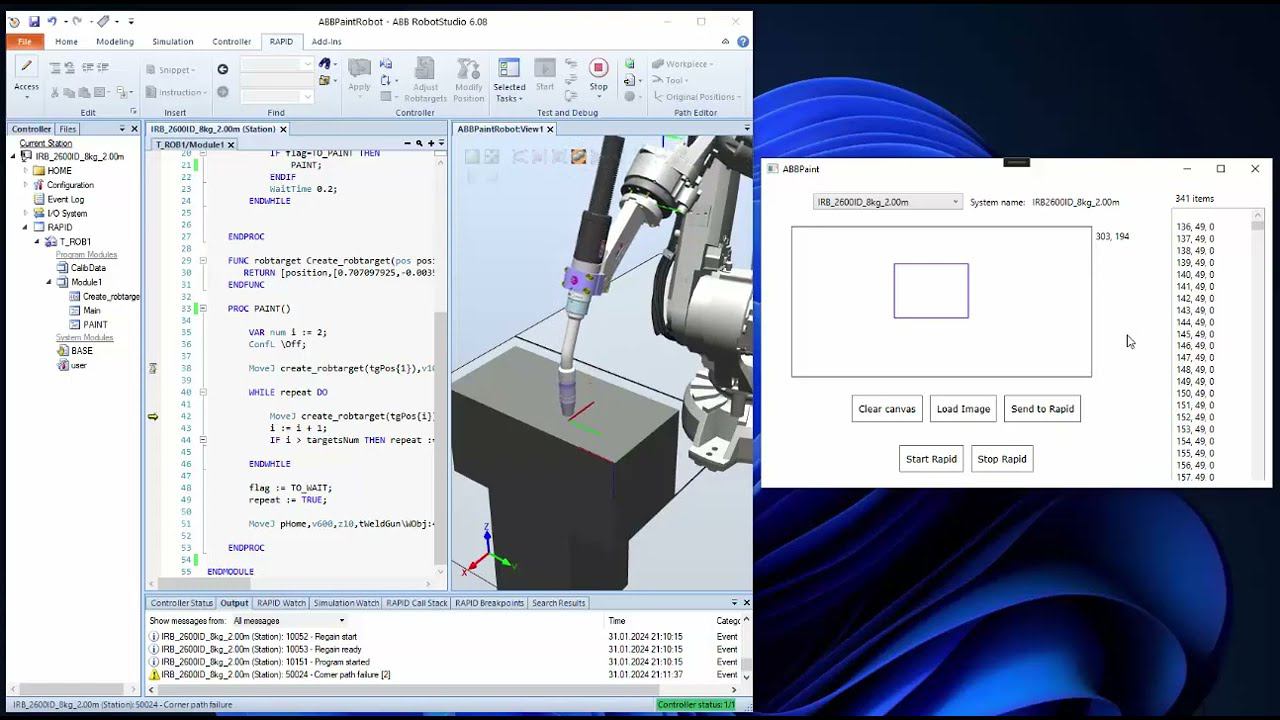Click Send to Rapid button
This screenshot has height=720, width=1280.
coord(1042,408)
